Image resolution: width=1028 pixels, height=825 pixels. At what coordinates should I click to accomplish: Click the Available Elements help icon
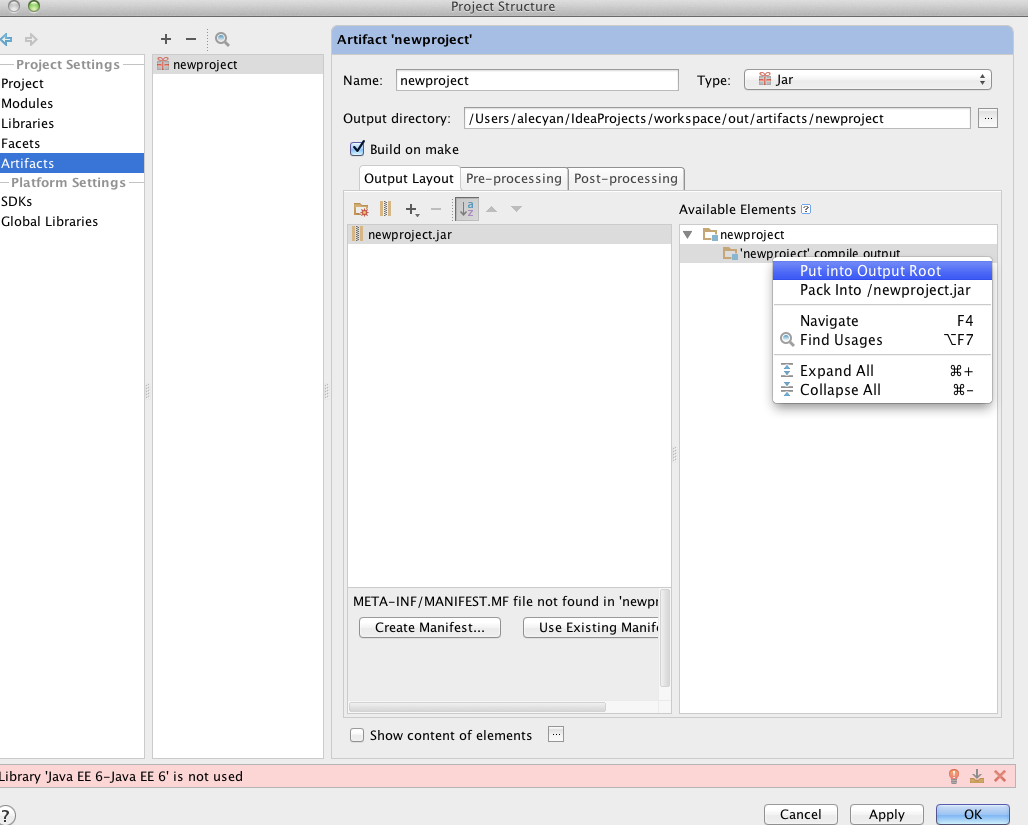click(x=806, y=209)
